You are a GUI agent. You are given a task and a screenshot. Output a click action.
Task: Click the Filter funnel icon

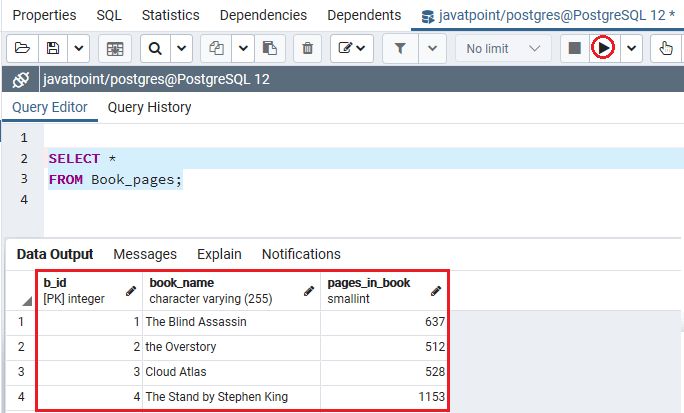click(x=400, y=48)
